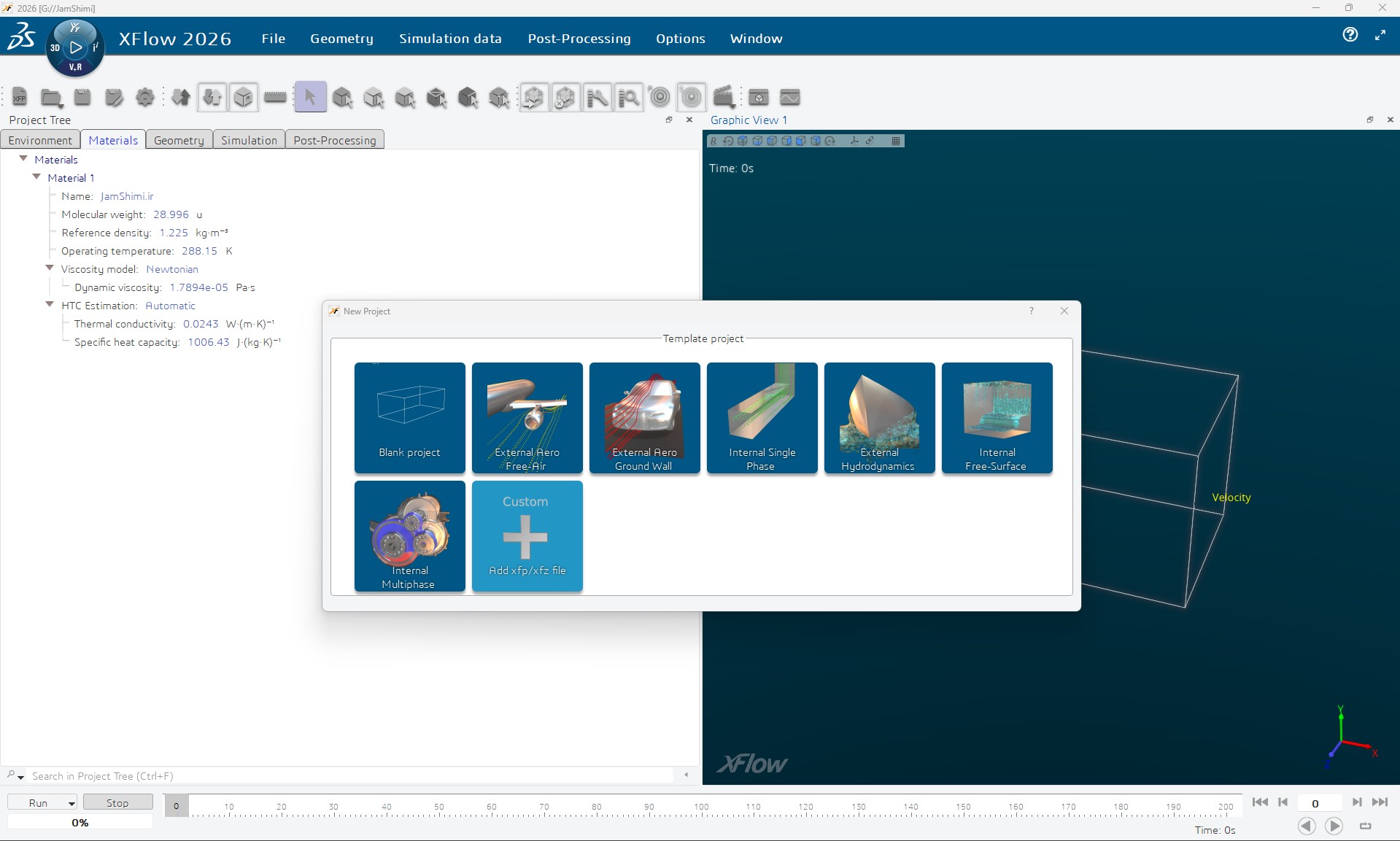Switch to the Simulation tab
This screenshot has width=1400, height=841.
[x=249, y=140]
